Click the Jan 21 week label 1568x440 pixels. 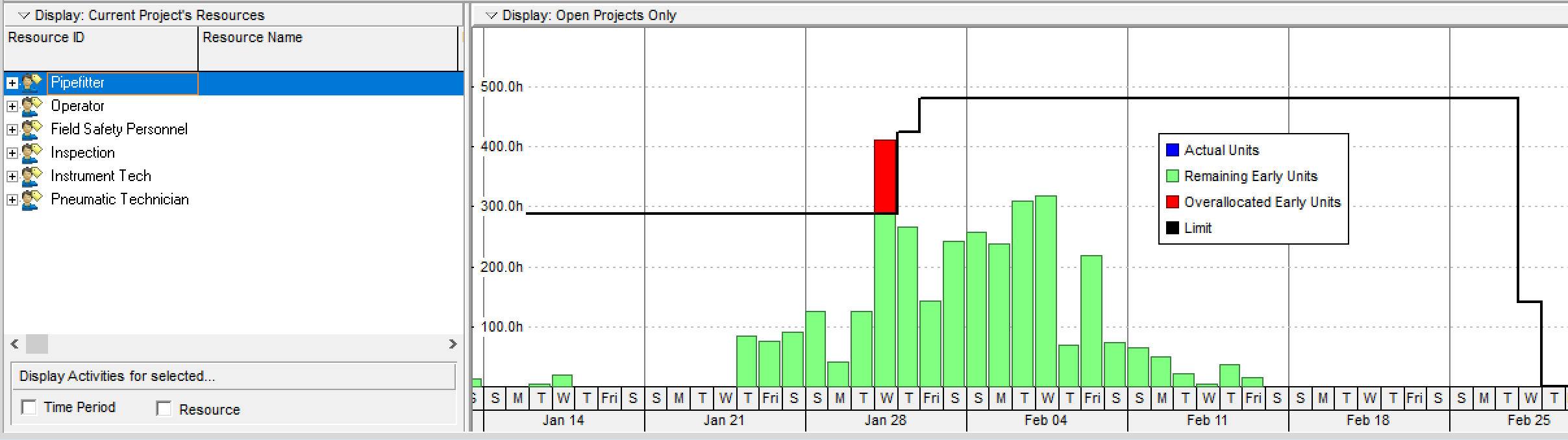724,421
